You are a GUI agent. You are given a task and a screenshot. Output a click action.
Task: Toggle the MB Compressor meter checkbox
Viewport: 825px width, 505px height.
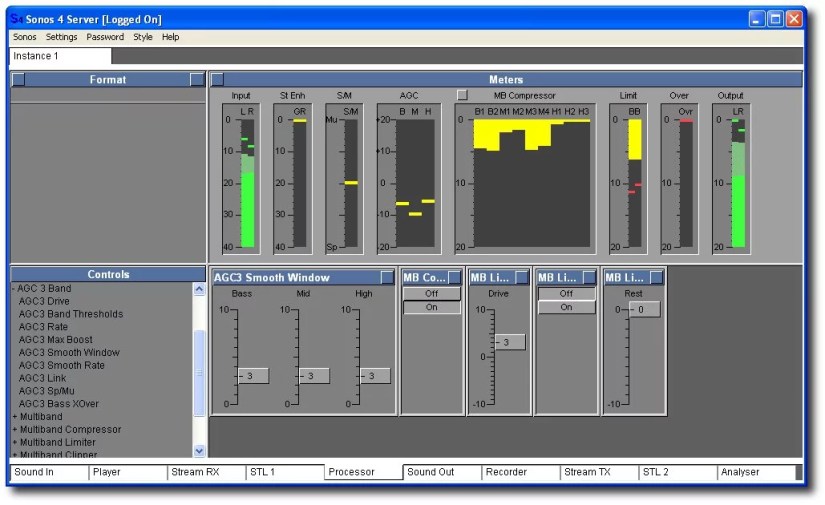[x=462, y=95]
